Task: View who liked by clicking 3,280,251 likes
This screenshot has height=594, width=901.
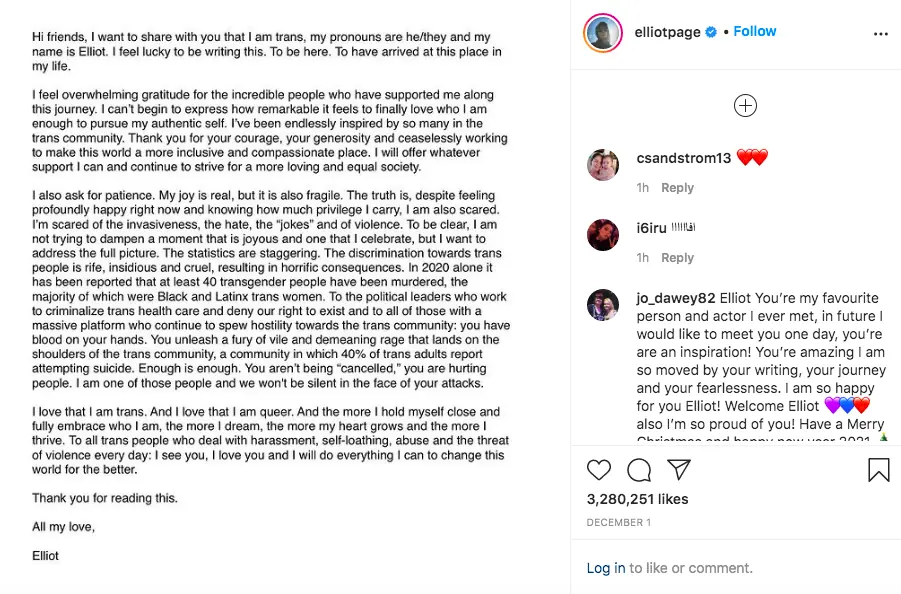Action: click(636, 501)
